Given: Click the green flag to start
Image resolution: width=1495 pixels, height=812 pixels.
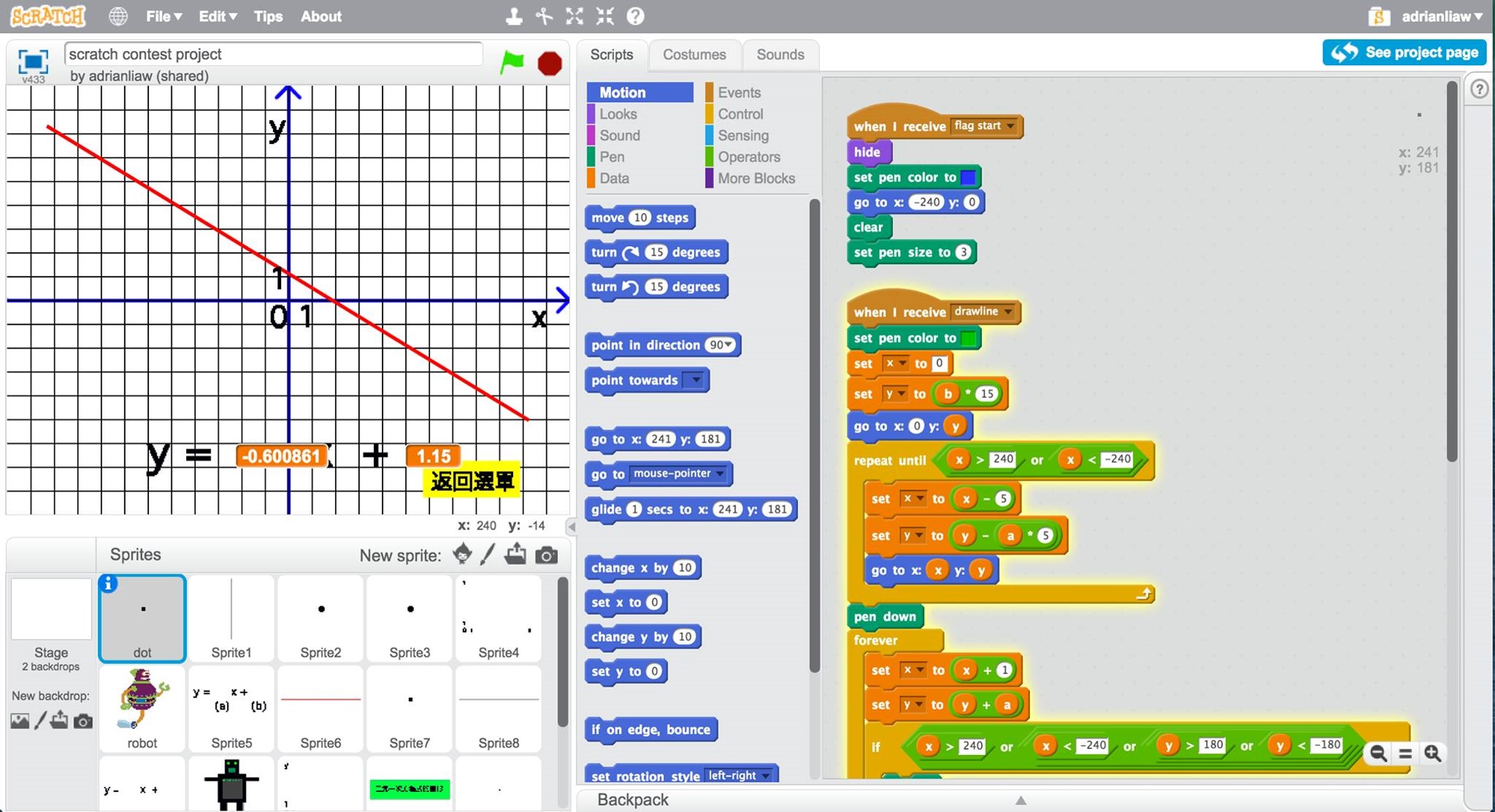Looking at the screenshot, I should point(512,62).
